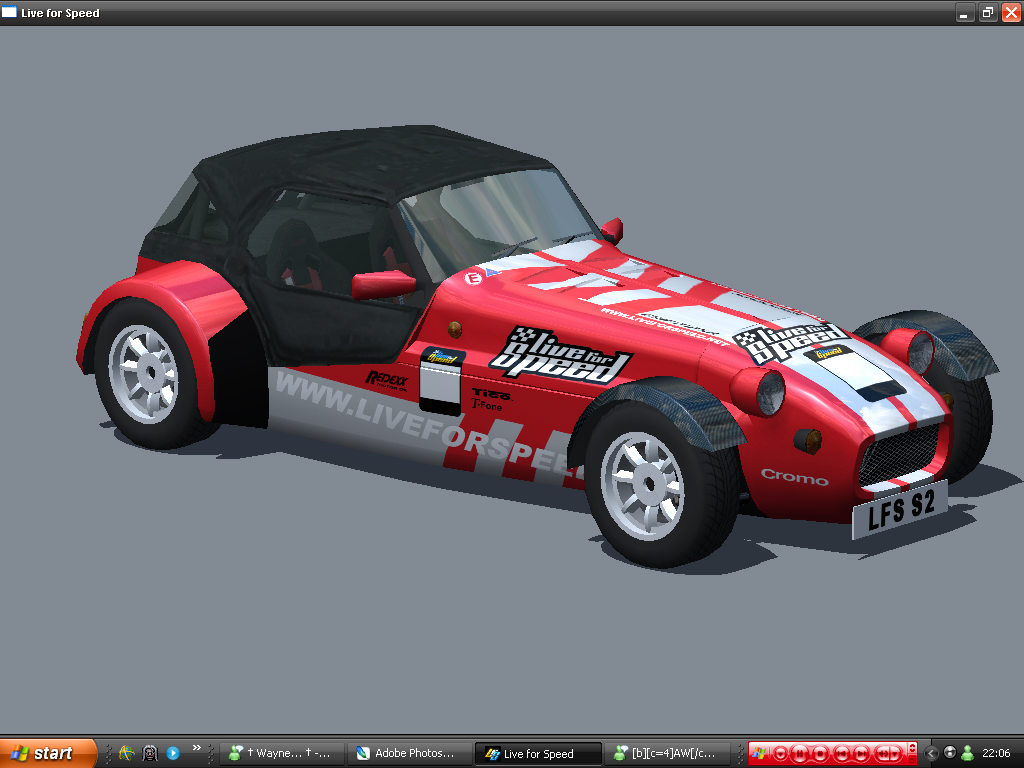Restore the media player from the toolbar
1024x768 pixels.
coord(912,760)
